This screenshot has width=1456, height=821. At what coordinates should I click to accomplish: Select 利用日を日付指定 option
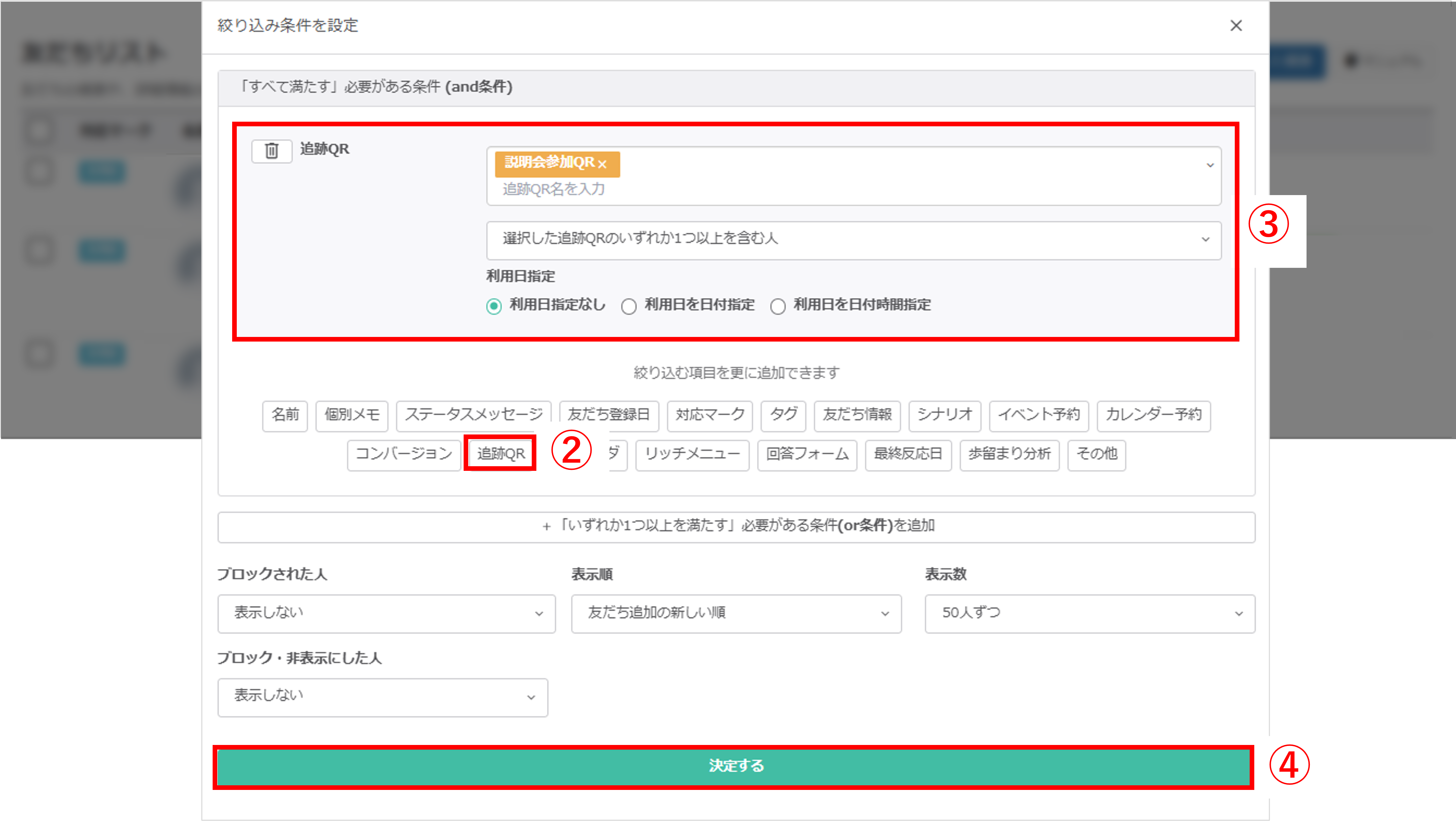629,306
